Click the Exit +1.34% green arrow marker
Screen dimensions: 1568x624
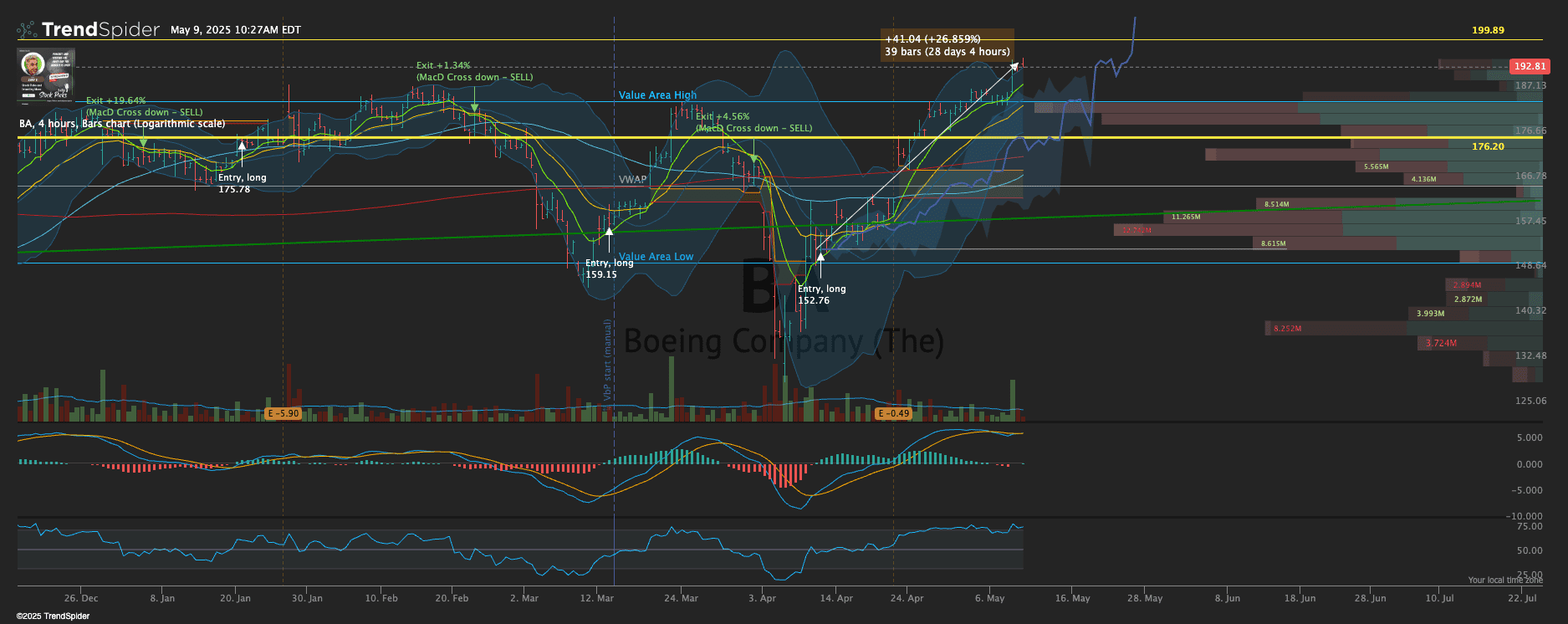point(474,107)
